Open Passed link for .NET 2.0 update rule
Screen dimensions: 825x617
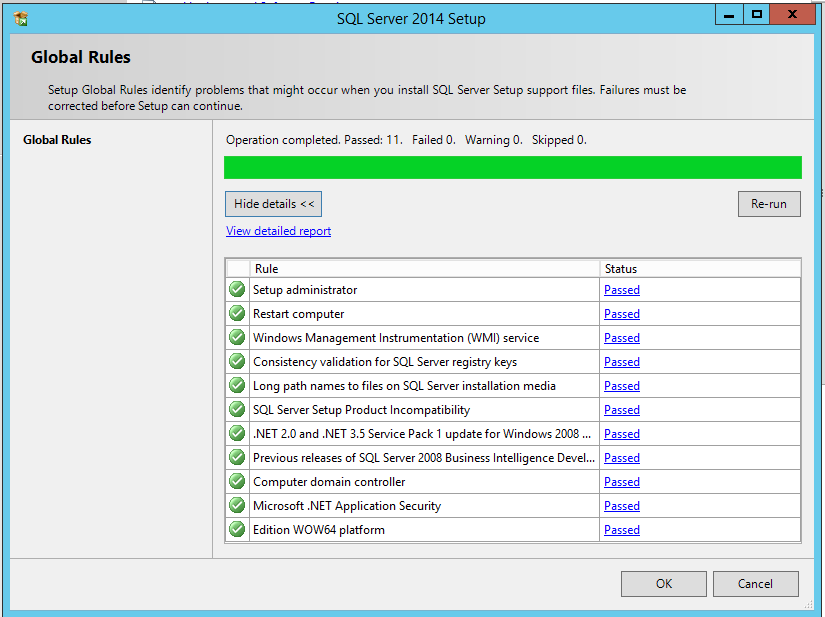(622, 434)
